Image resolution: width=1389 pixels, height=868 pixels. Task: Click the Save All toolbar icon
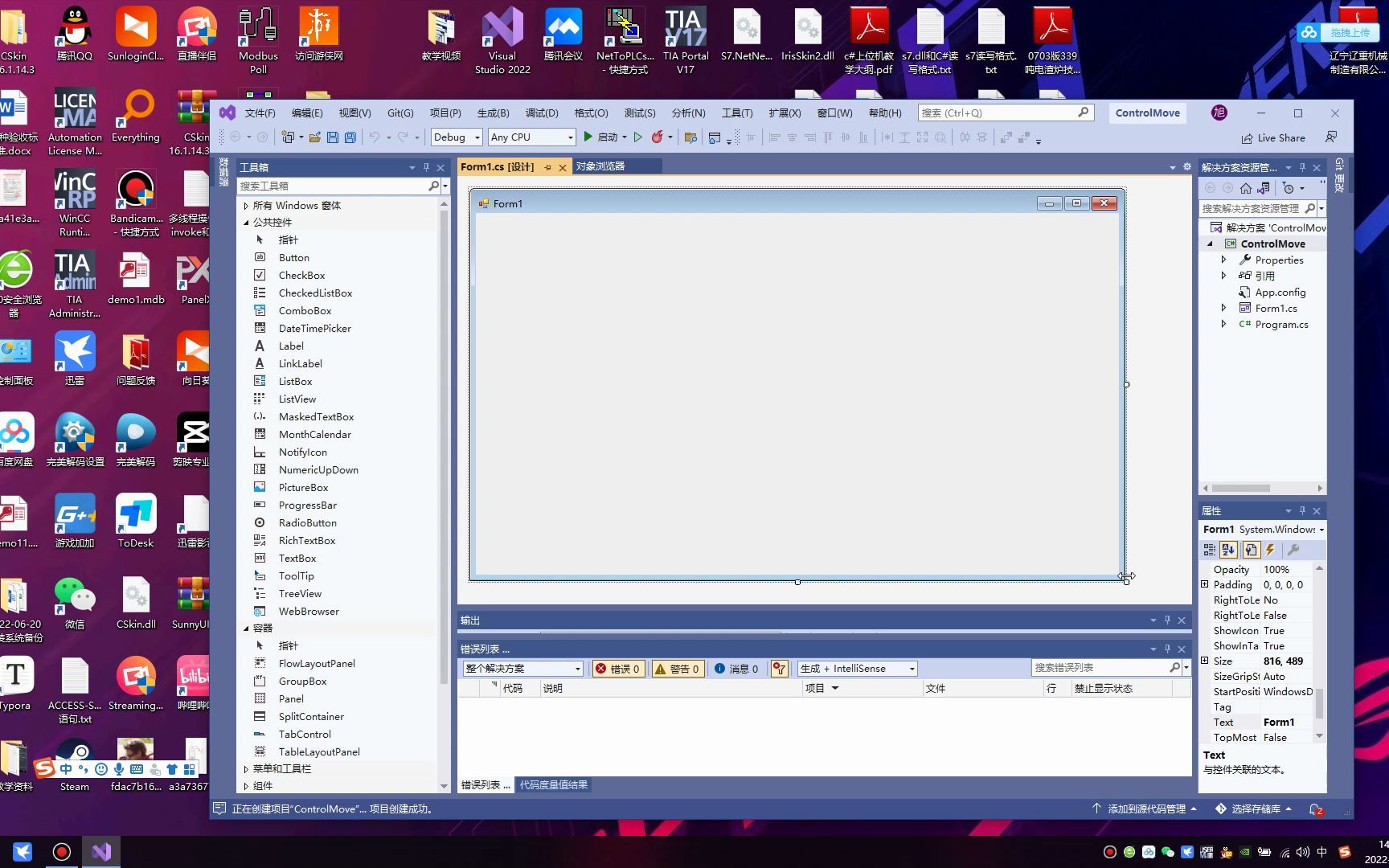click(x=349, y=137)
